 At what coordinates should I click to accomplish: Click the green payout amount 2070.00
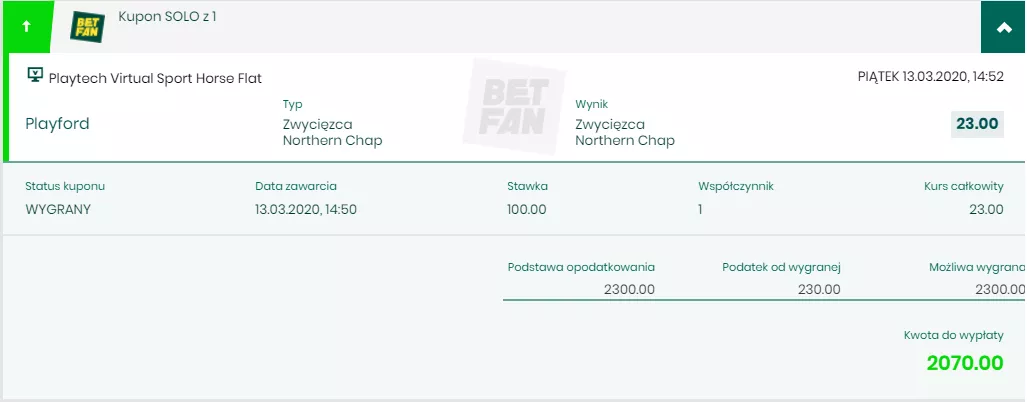click(964, 363)
